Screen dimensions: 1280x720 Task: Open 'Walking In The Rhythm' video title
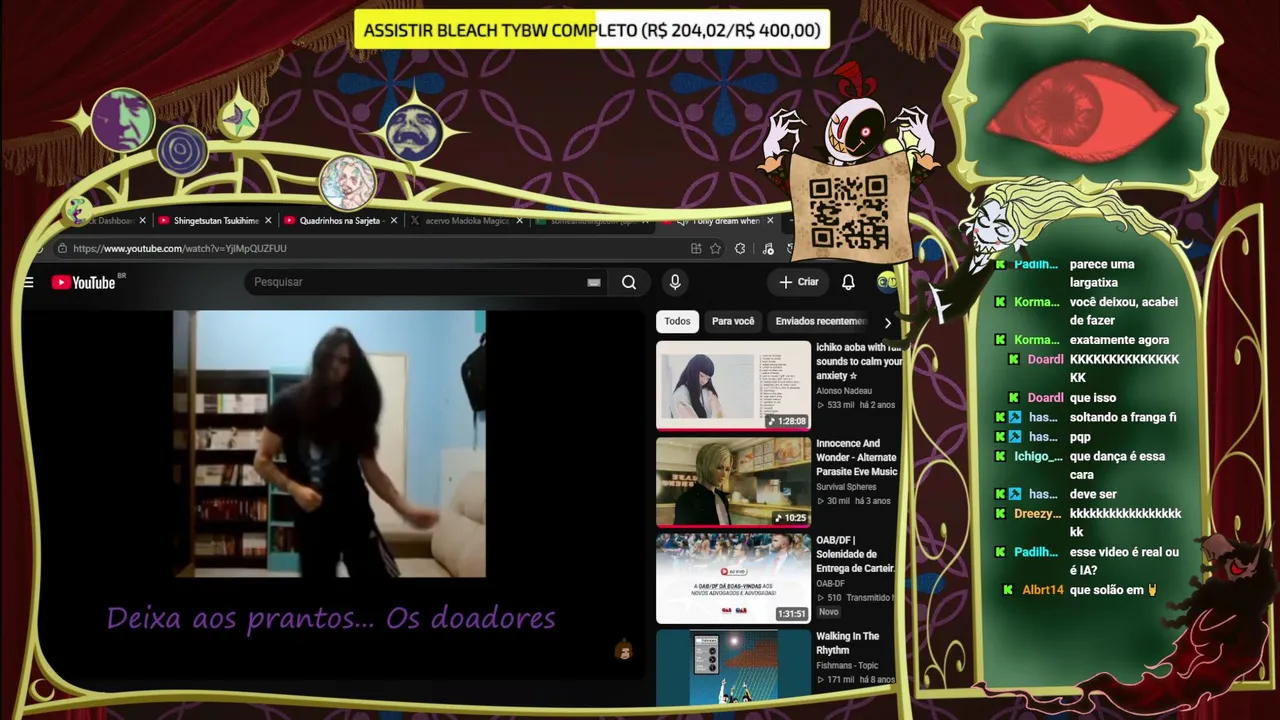point(847,643)
